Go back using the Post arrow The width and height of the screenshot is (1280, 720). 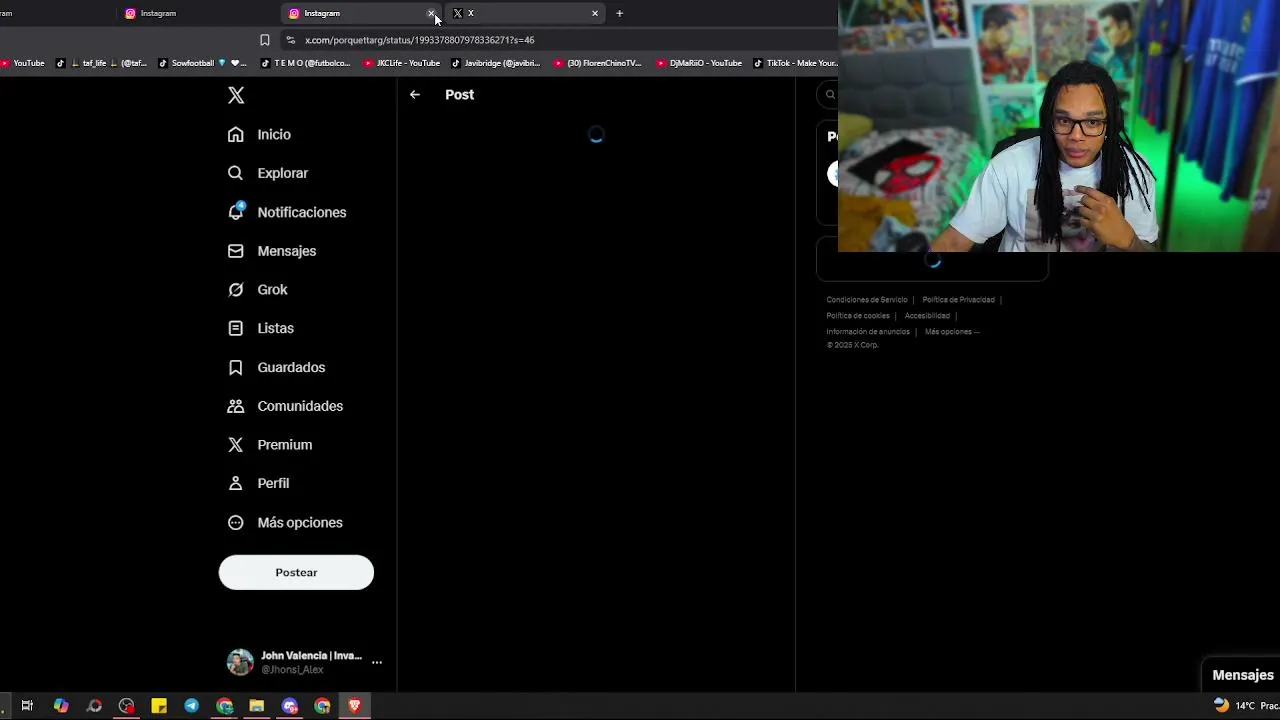(415, 94)
